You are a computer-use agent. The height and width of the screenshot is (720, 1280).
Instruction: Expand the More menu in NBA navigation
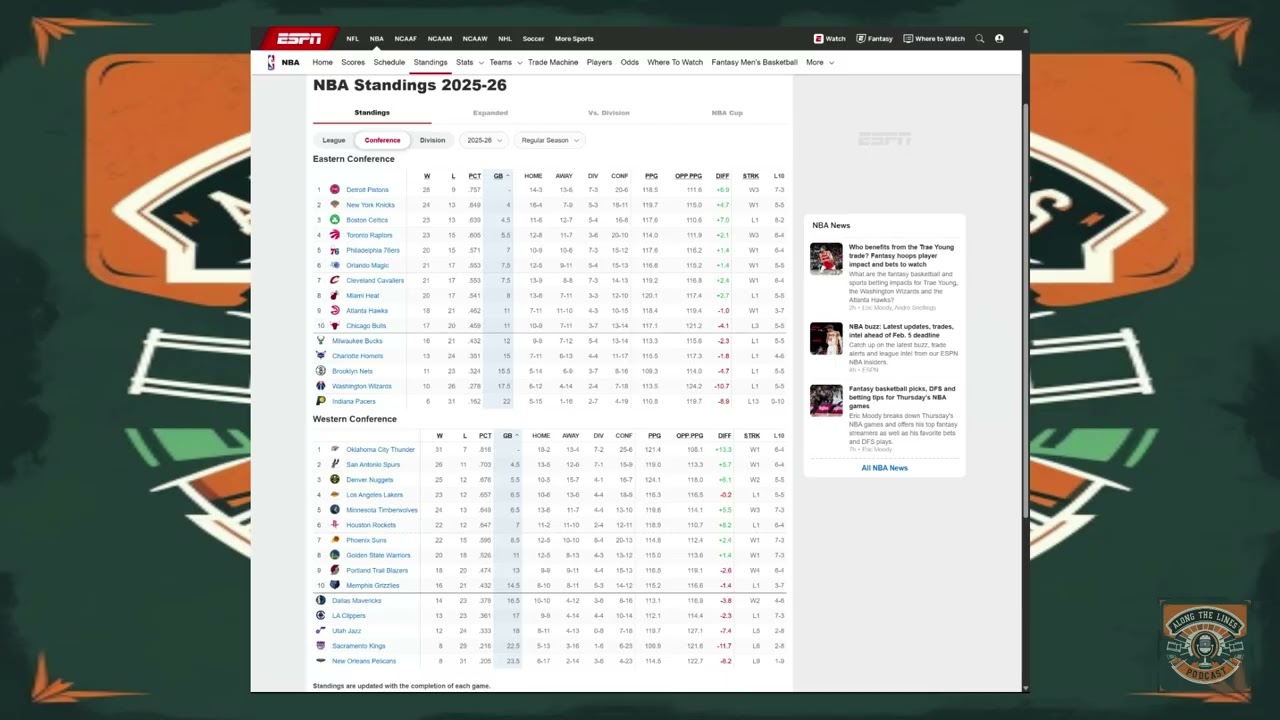coord(819,62)
